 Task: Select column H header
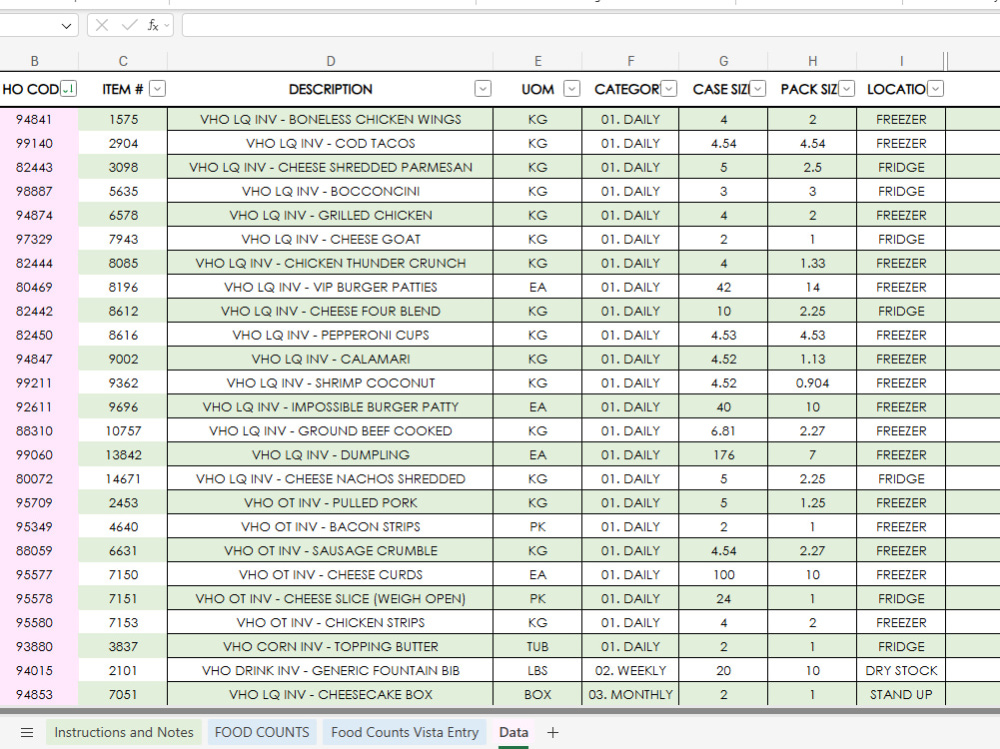[812, 61]
